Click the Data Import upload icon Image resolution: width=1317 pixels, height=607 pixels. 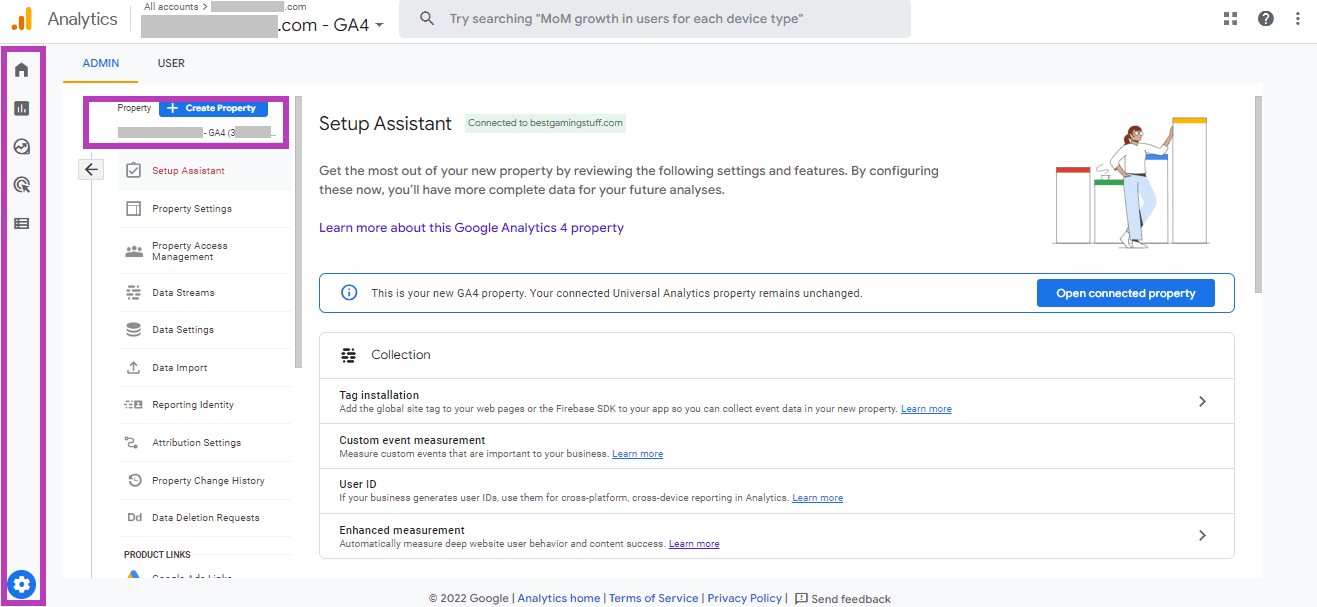(133, 368)
